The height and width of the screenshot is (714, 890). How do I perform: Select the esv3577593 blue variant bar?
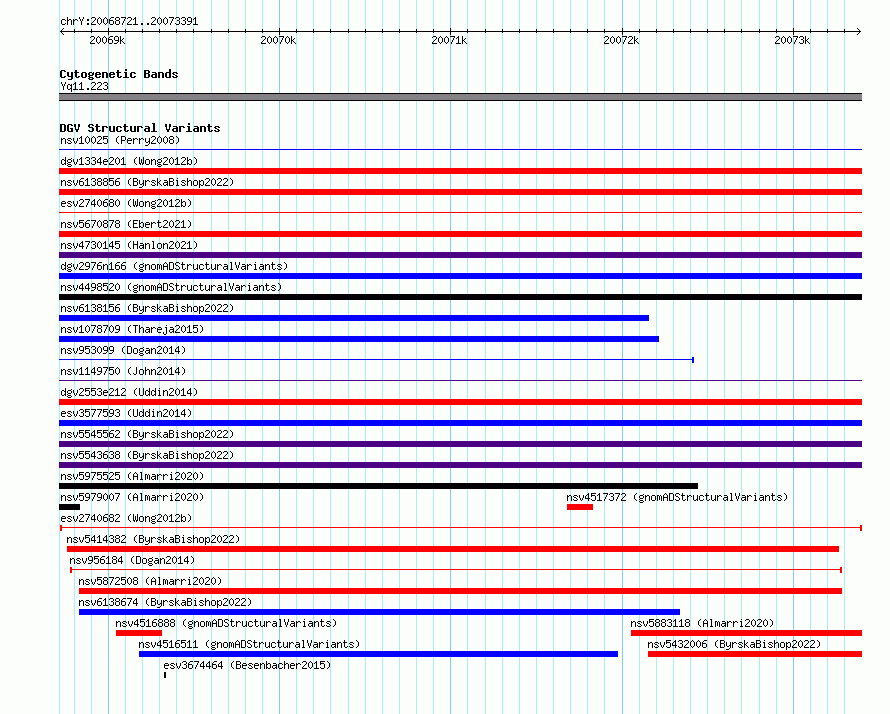pyautogui.click(x=460, y=423)
